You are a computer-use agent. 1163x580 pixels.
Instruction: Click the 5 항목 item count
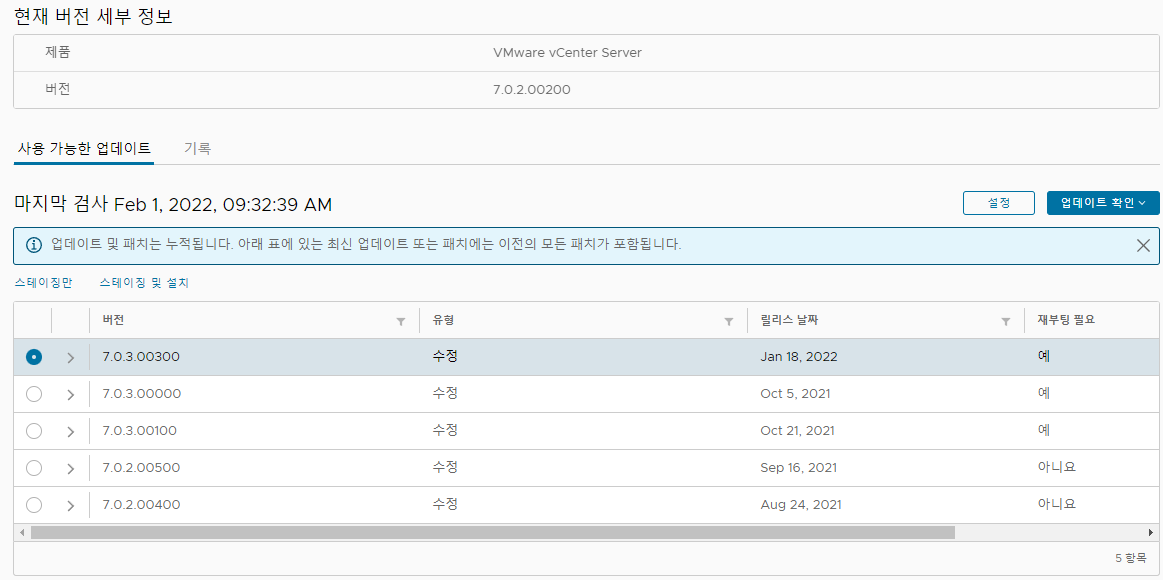1130,557
